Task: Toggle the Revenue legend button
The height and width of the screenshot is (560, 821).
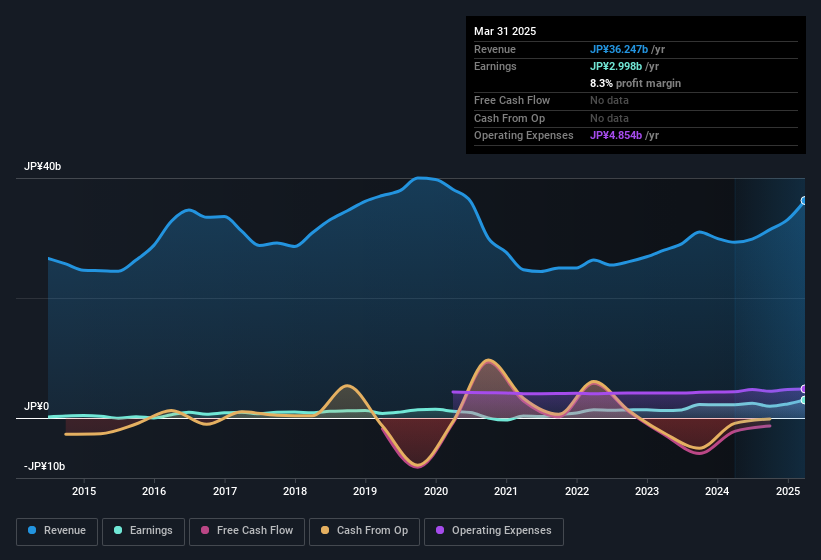Action: [57, 531]
